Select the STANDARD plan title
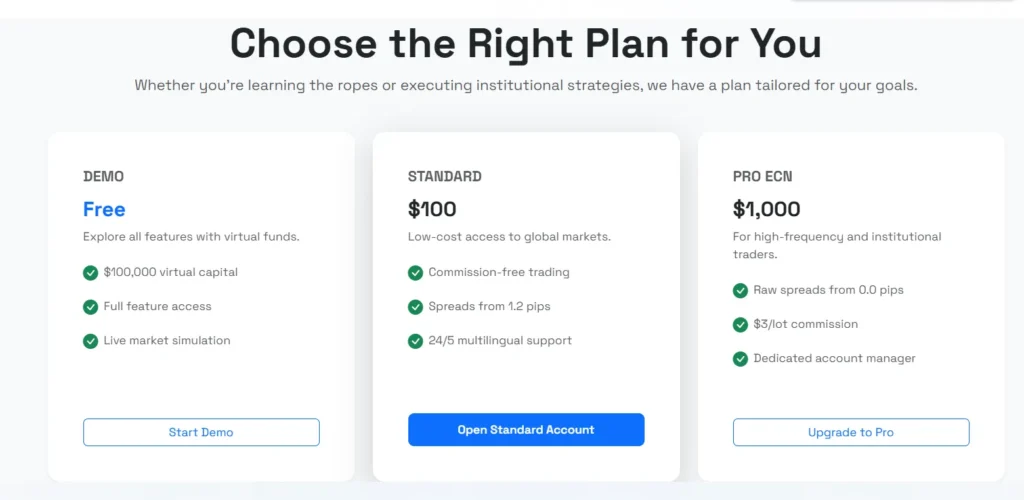Image resolution: width=1024 pixels, height=500 pixels. pos(445,177)
